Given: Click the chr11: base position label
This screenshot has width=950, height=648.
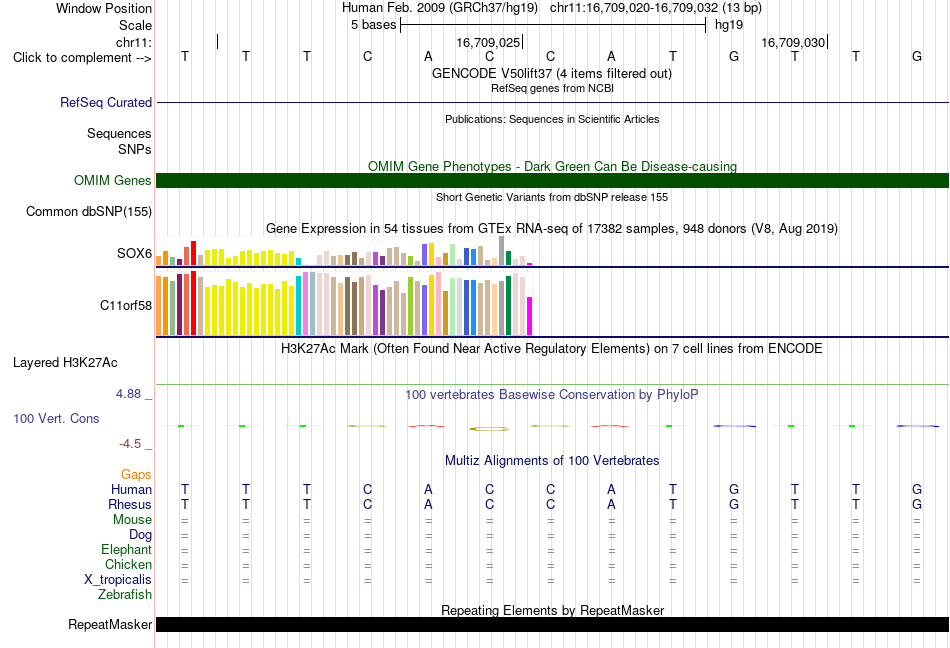Looking at the screenshot, I should click(133, 42).
